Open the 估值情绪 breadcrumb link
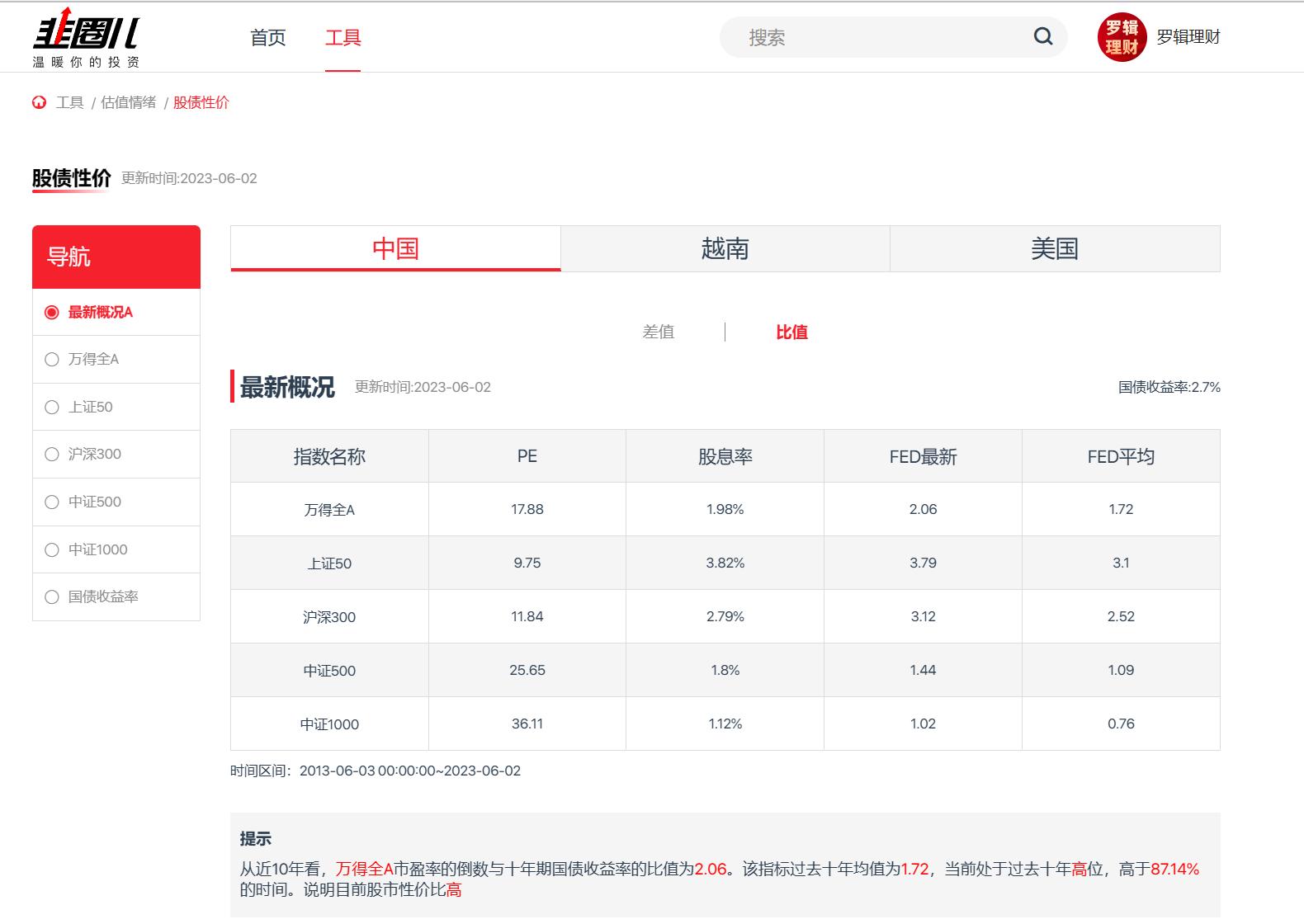Image resolution: width=1304 pixels, height=924 pixels. pyautogui.click(x=129, y=102)
